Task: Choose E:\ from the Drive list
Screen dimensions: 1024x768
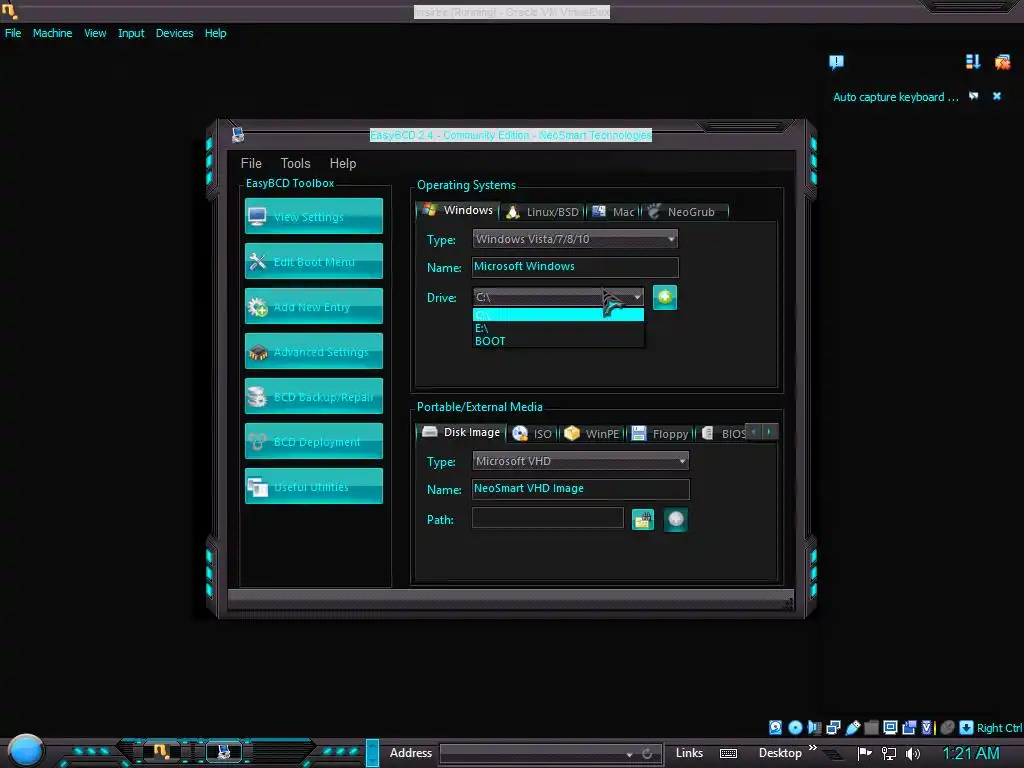Action: [558, 328]
